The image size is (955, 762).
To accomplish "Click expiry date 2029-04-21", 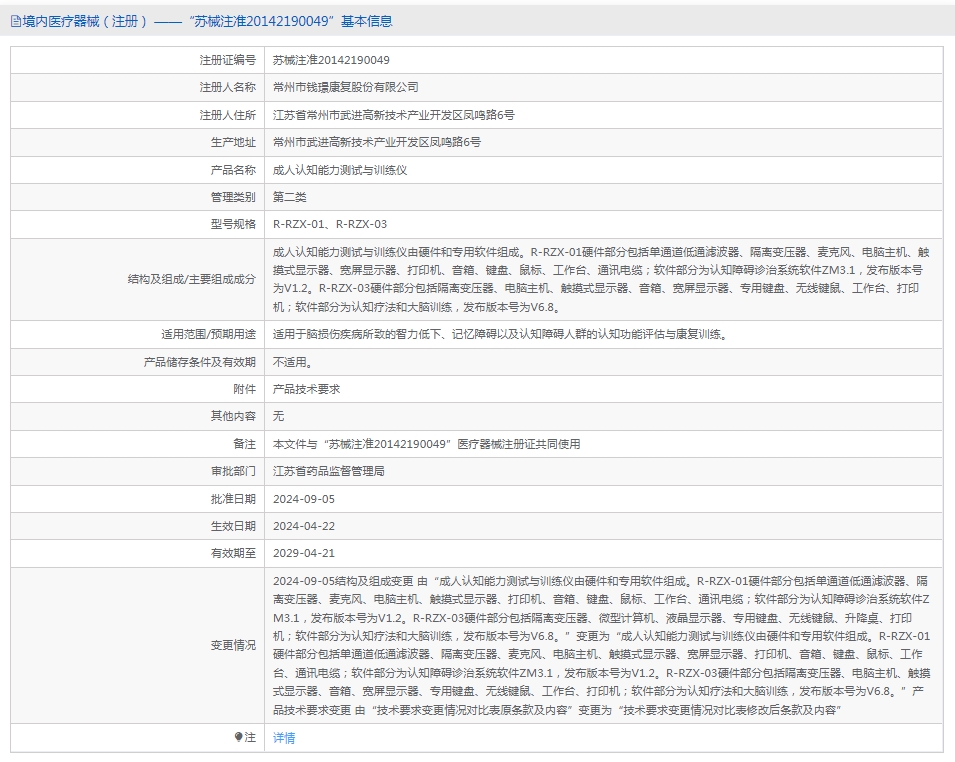I will [x=304, y=553].
